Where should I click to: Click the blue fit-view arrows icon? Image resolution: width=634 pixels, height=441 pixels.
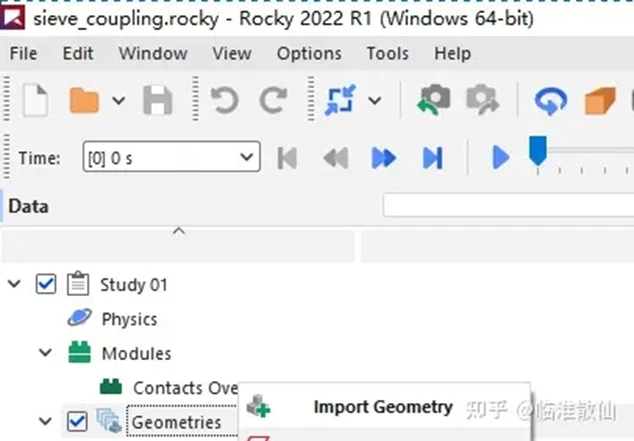point(340,100)
